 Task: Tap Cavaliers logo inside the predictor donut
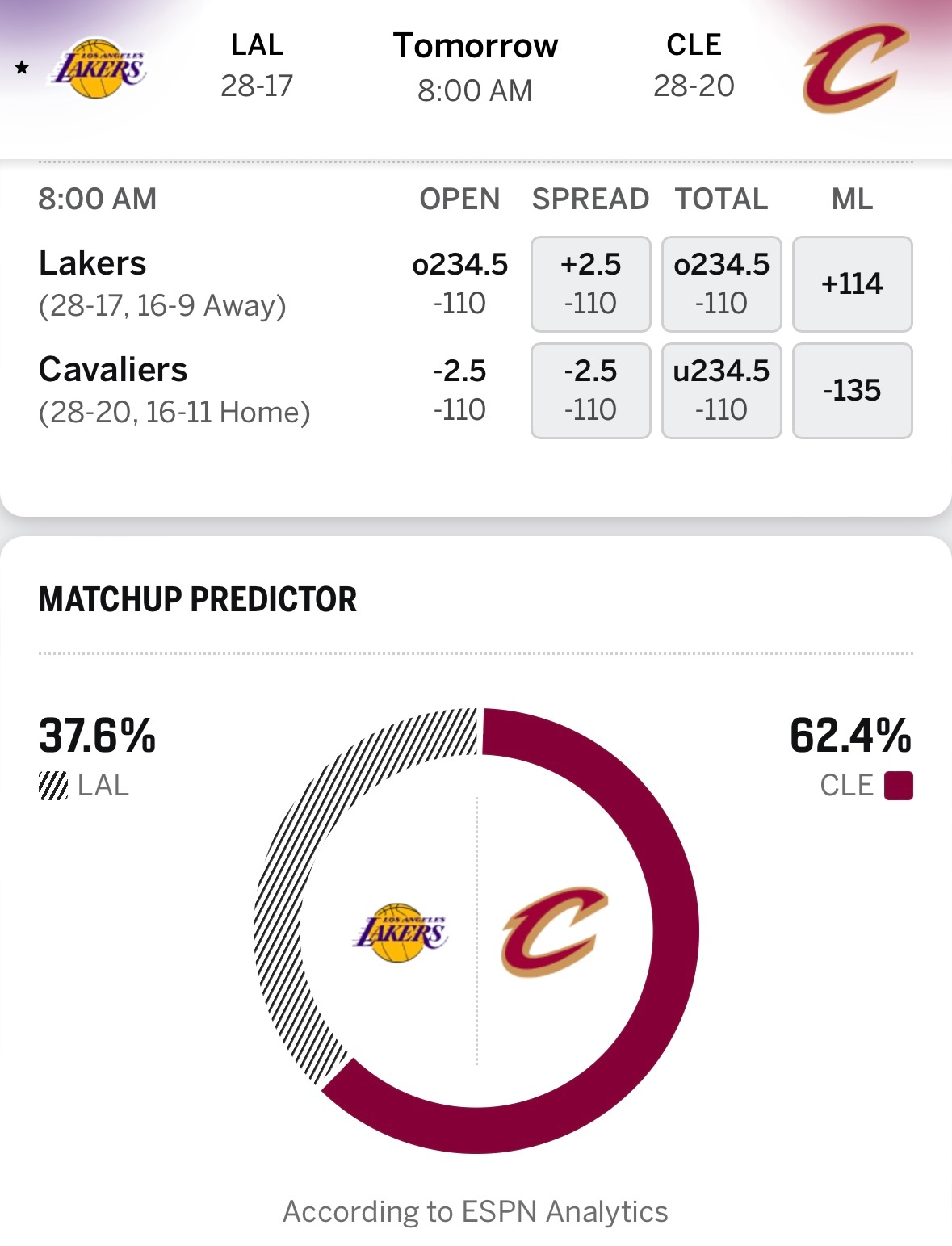(x=554, y=932)
